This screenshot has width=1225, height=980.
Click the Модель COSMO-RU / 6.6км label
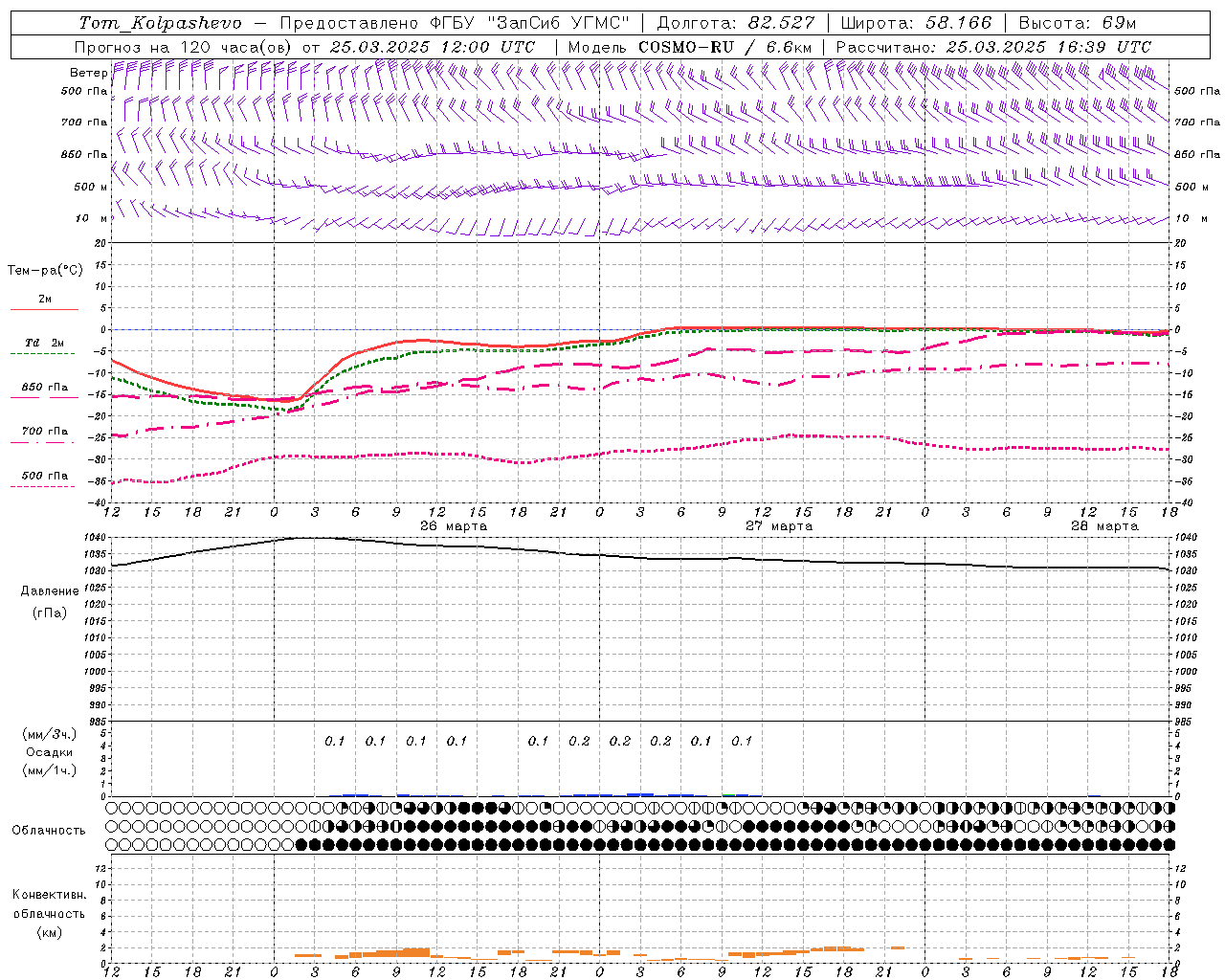(690, 47)
